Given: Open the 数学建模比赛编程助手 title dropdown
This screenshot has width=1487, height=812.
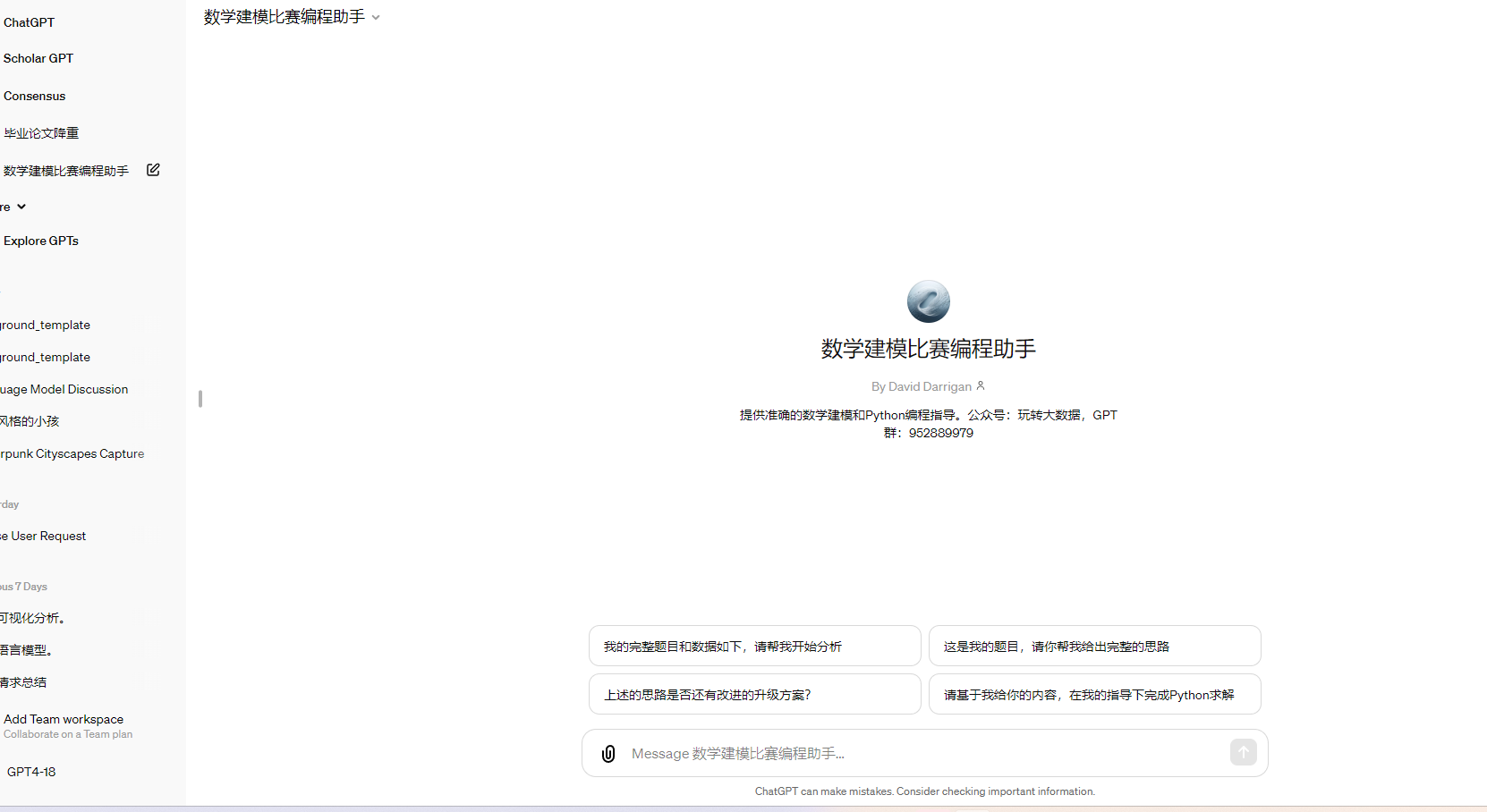Looking at the screenshot, I should [x=292, y=17].
